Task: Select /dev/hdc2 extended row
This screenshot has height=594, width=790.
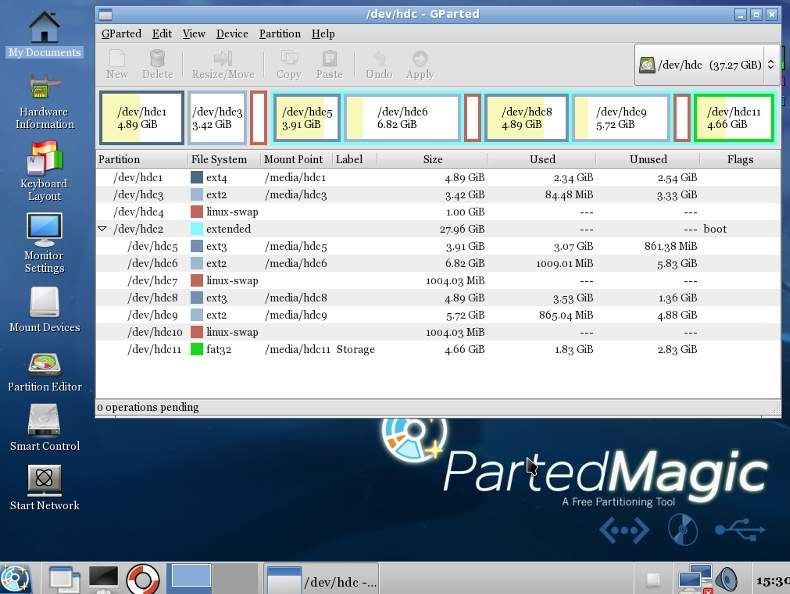Action: (438, 229)
